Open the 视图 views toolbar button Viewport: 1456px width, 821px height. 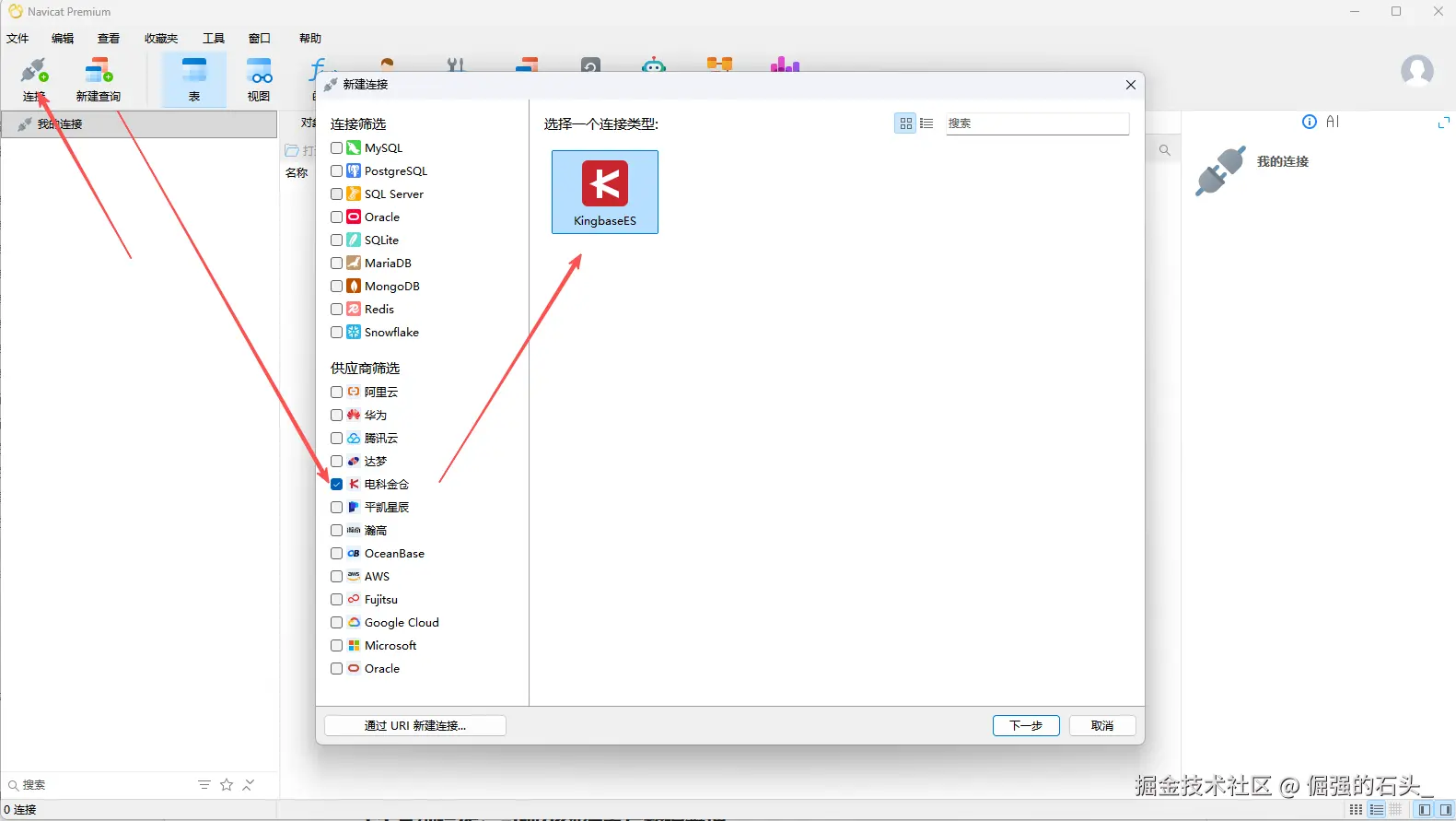[x=259, y=79]
